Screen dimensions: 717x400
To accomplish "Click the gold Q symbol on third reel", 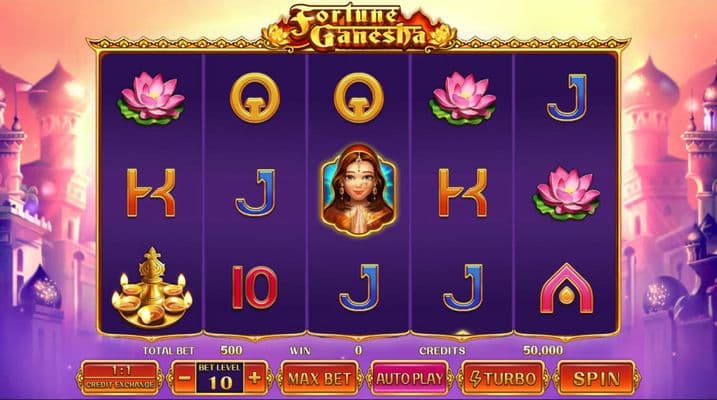I will 358,98.
